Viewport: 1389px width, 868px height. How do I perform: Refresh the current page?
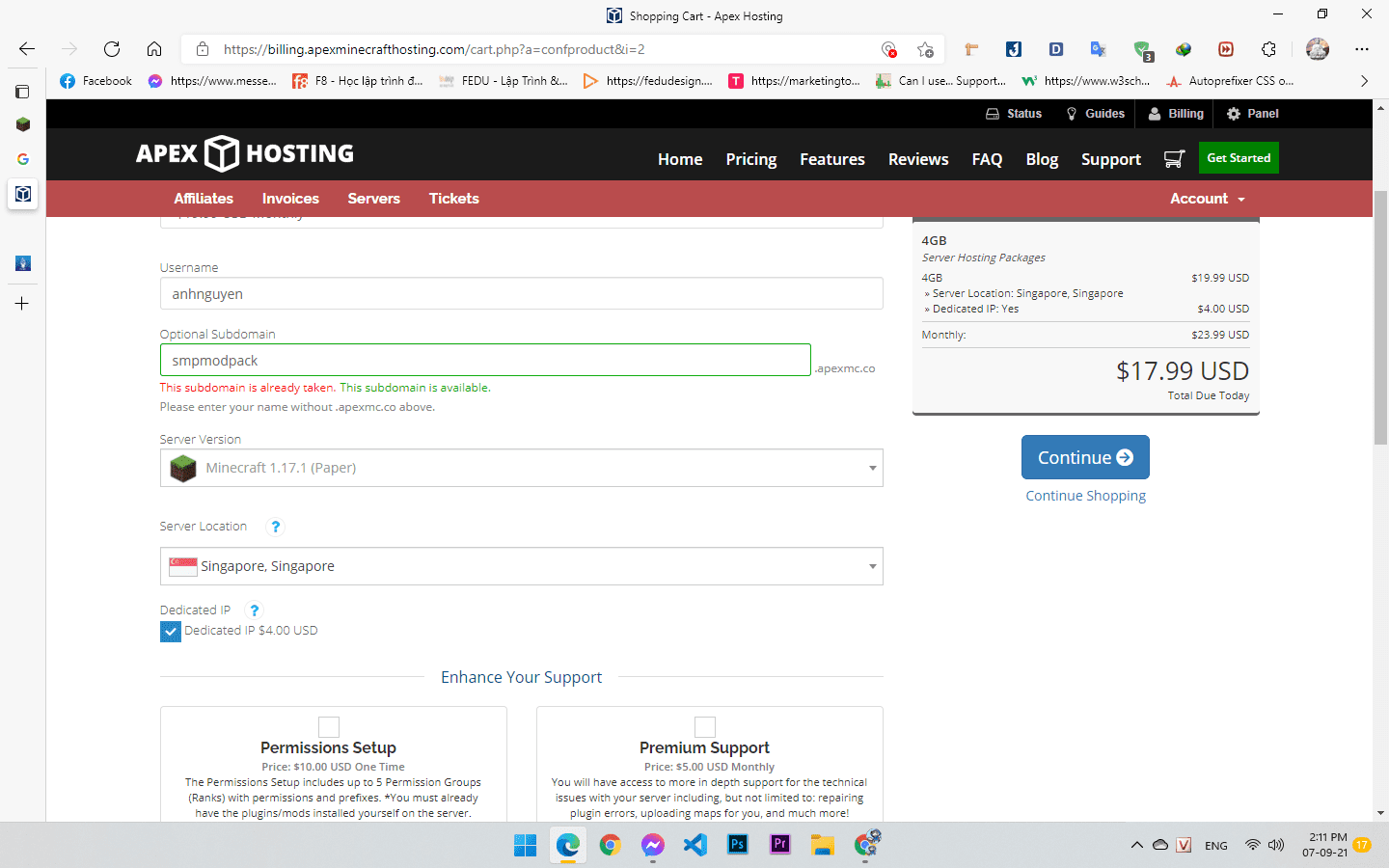[112, 49]
